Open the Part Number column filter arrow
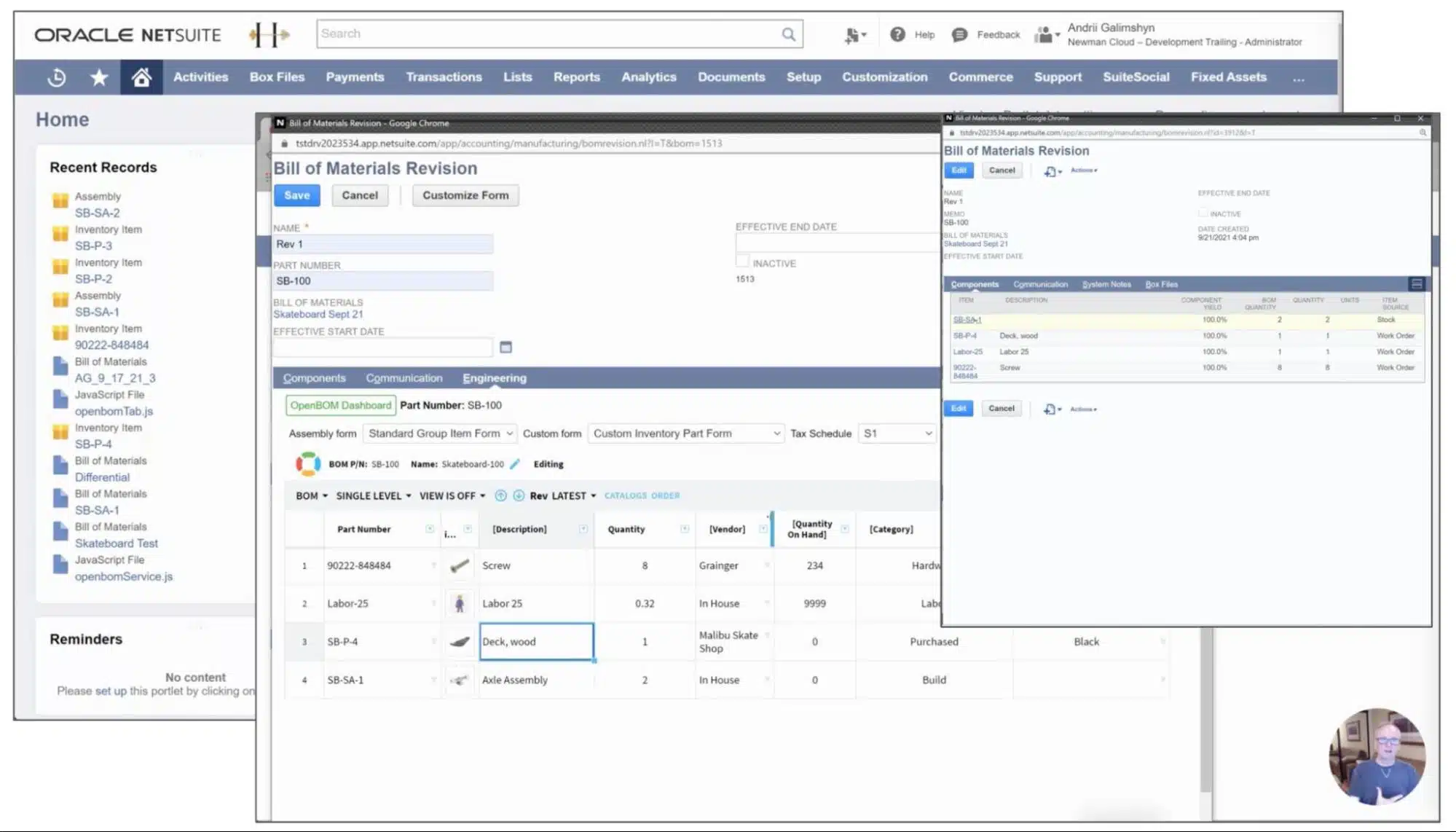The image size is (1456, 832). [430, 529]
